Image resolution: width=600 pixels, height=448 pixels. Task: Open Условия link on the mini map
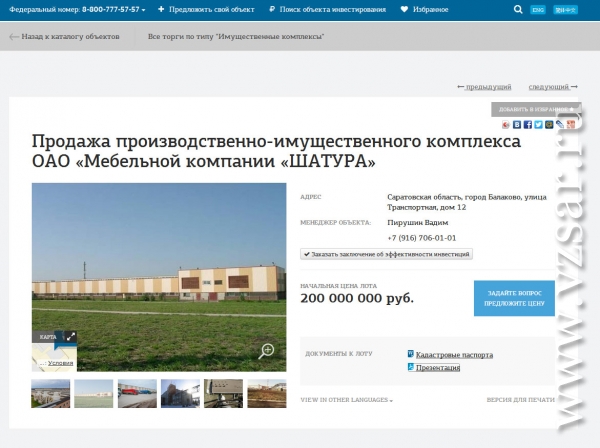pyautogui.click(x=60, y=363)
